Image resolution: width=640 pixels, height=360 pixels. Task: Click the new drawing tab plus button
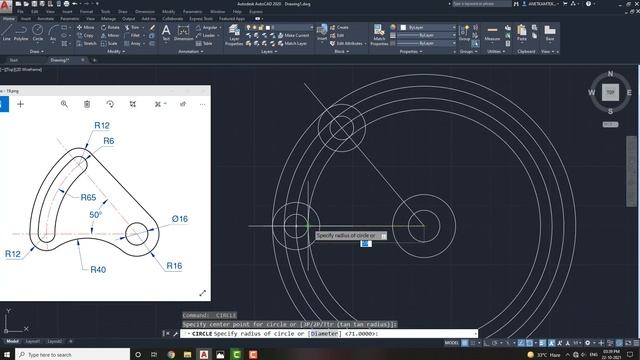(x=94, y=60)
